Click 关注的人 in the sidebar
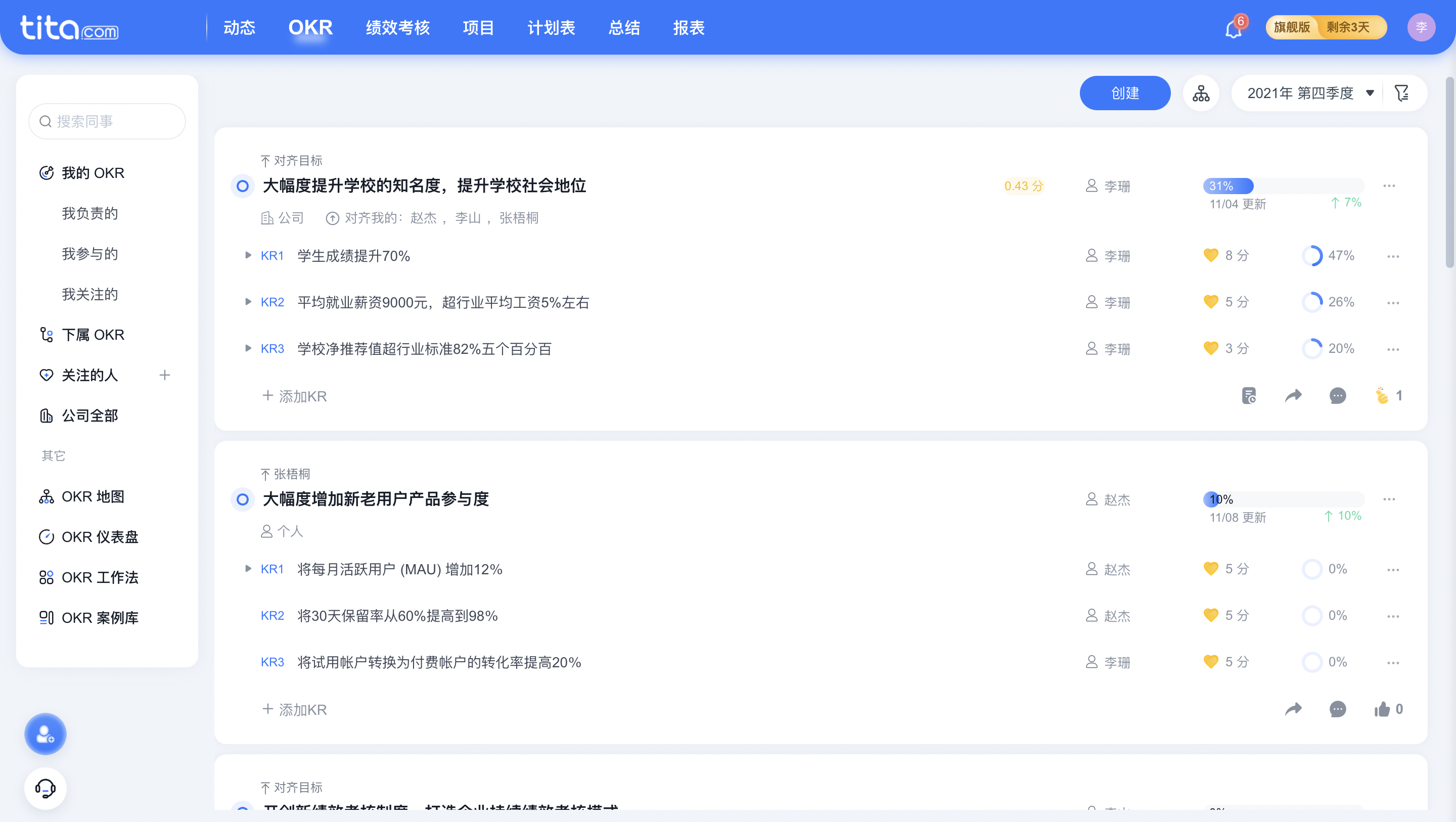 78,376
